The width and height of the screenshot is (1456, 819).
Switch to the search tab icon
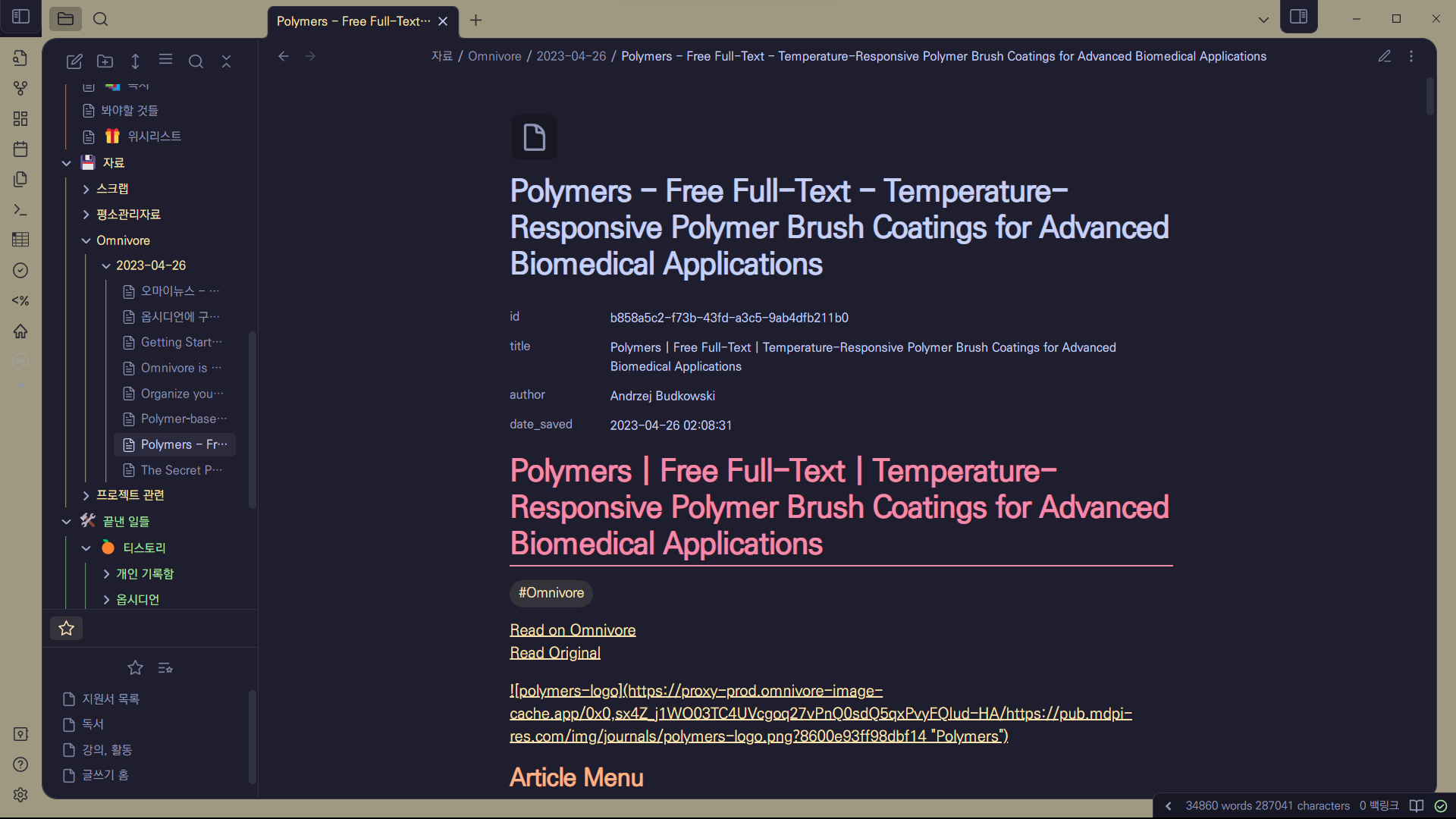100,19
